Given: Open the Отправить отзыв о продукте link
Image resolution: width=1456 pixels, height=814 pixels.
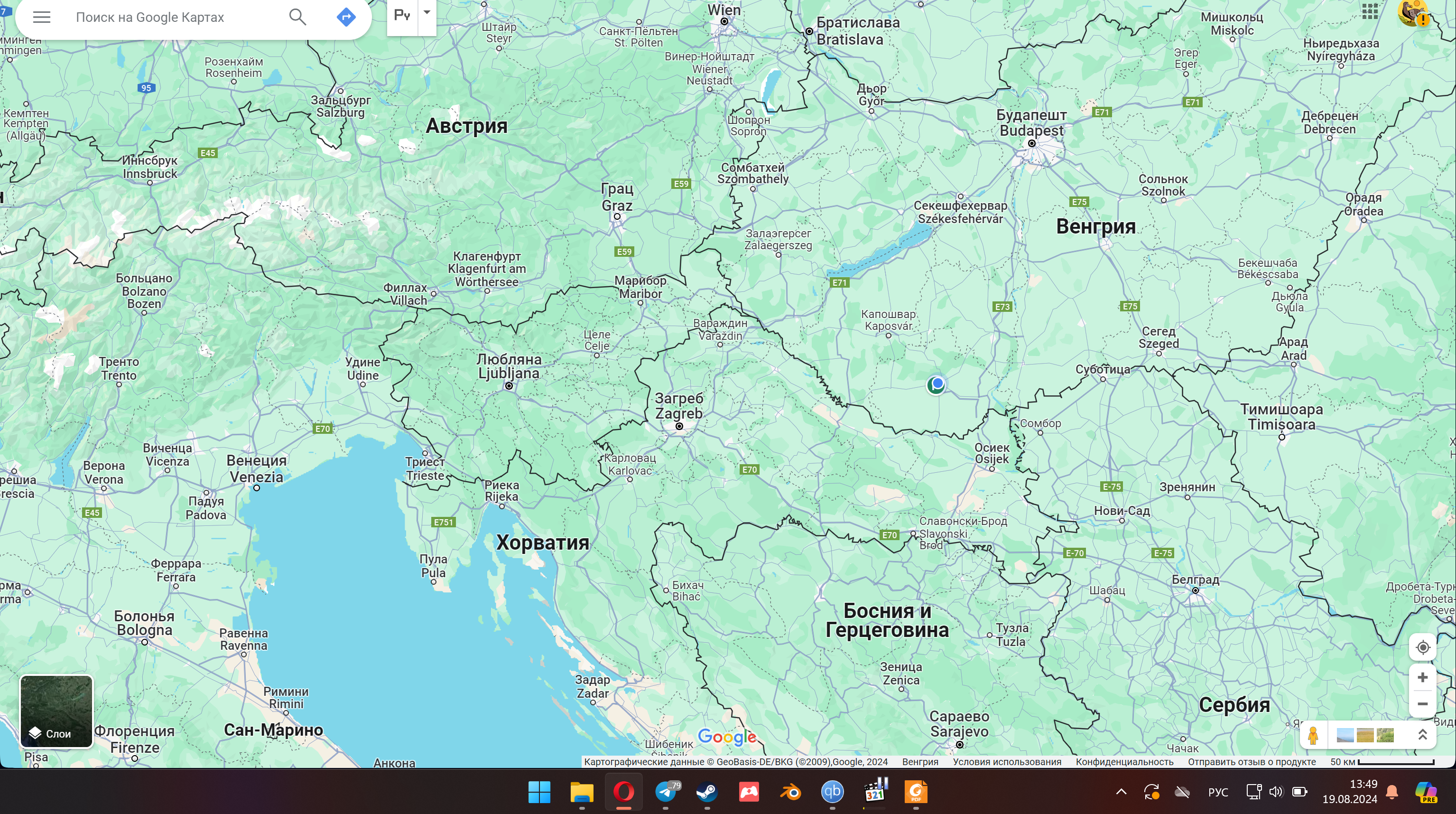Looking at the screenshot, I should tap(1252, 761).
